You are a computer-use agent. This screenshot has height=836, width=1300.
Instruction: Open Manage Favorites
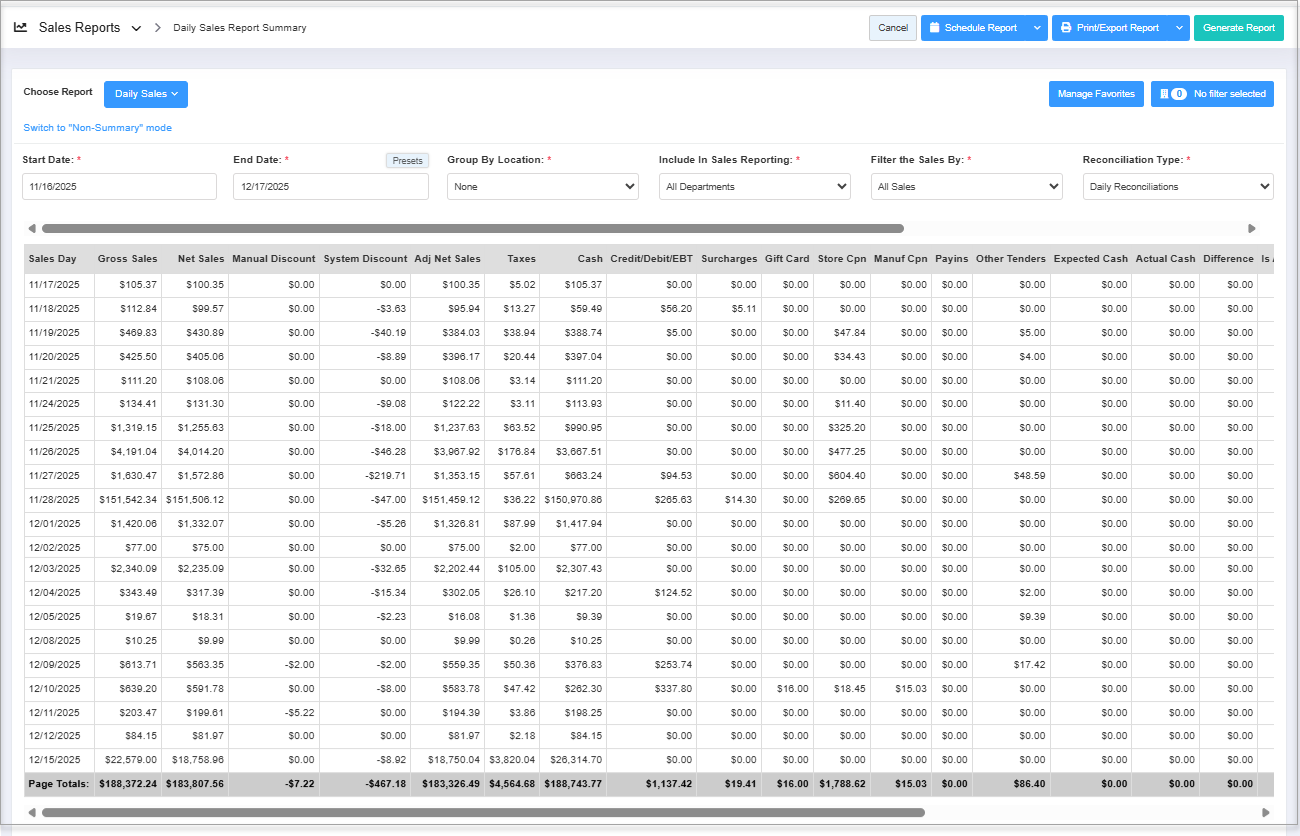[1096, 94]
